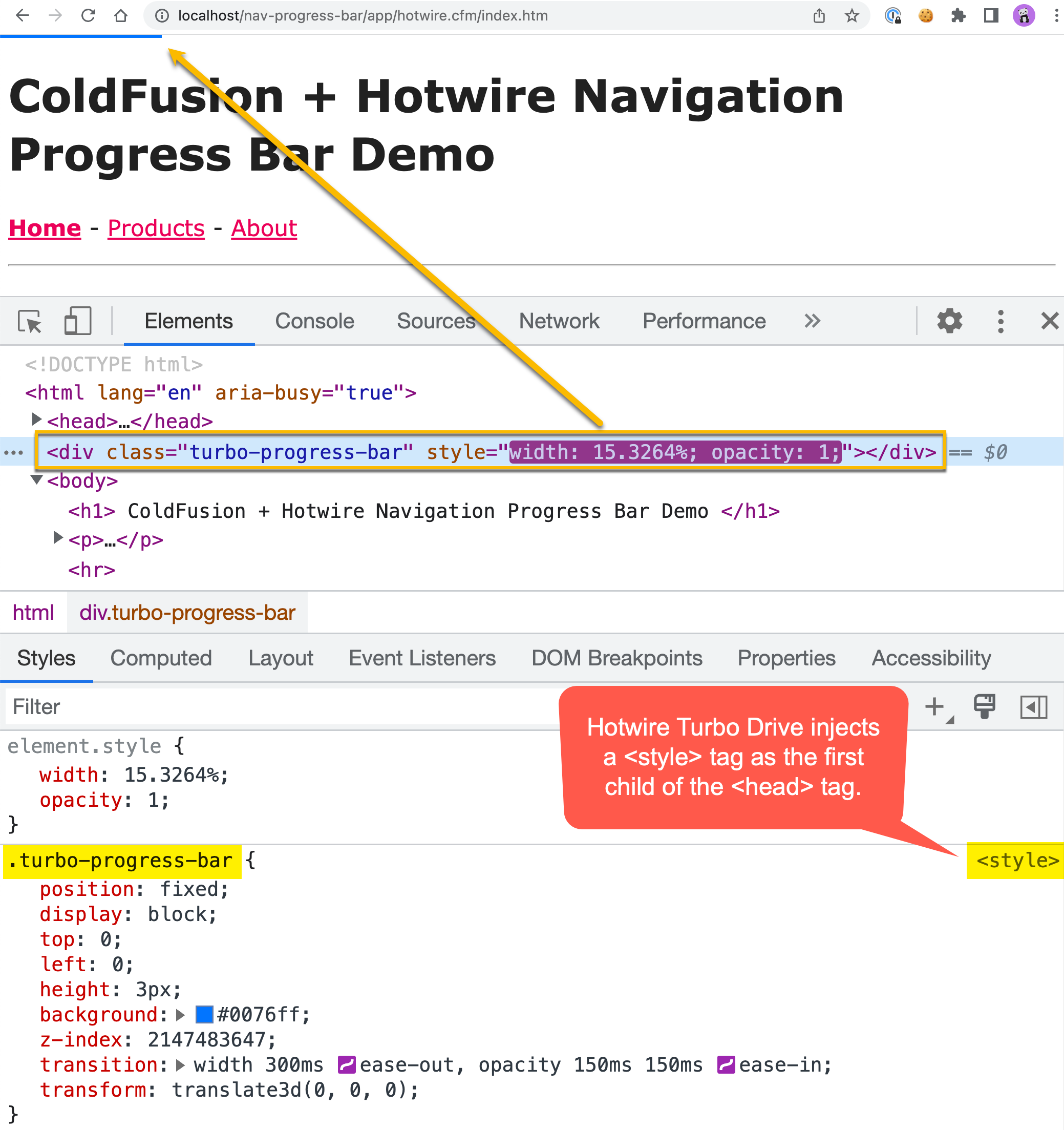This screenshot has height=1130, width=1064.
Task: Click the inspect element picker icon
Action: (30, 322)
